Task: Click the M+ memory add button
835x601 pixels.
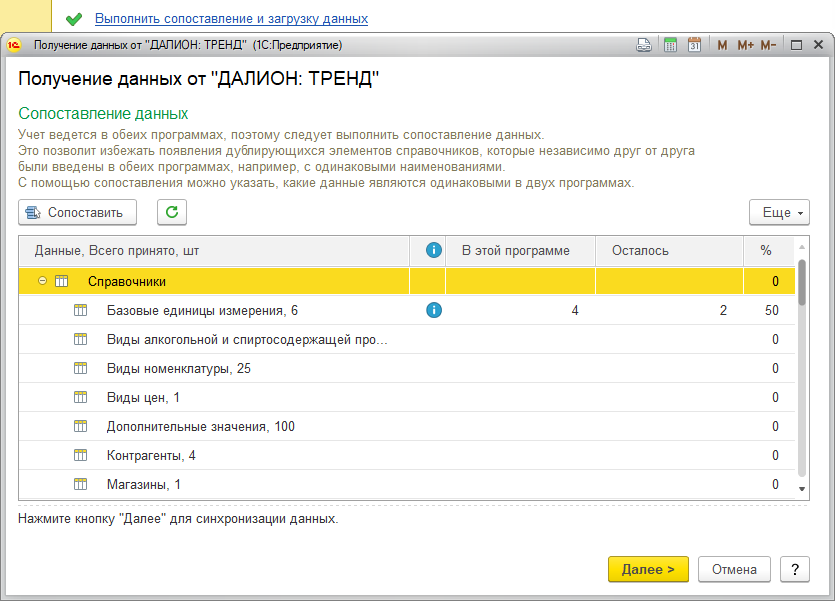Action: point(746,45)
